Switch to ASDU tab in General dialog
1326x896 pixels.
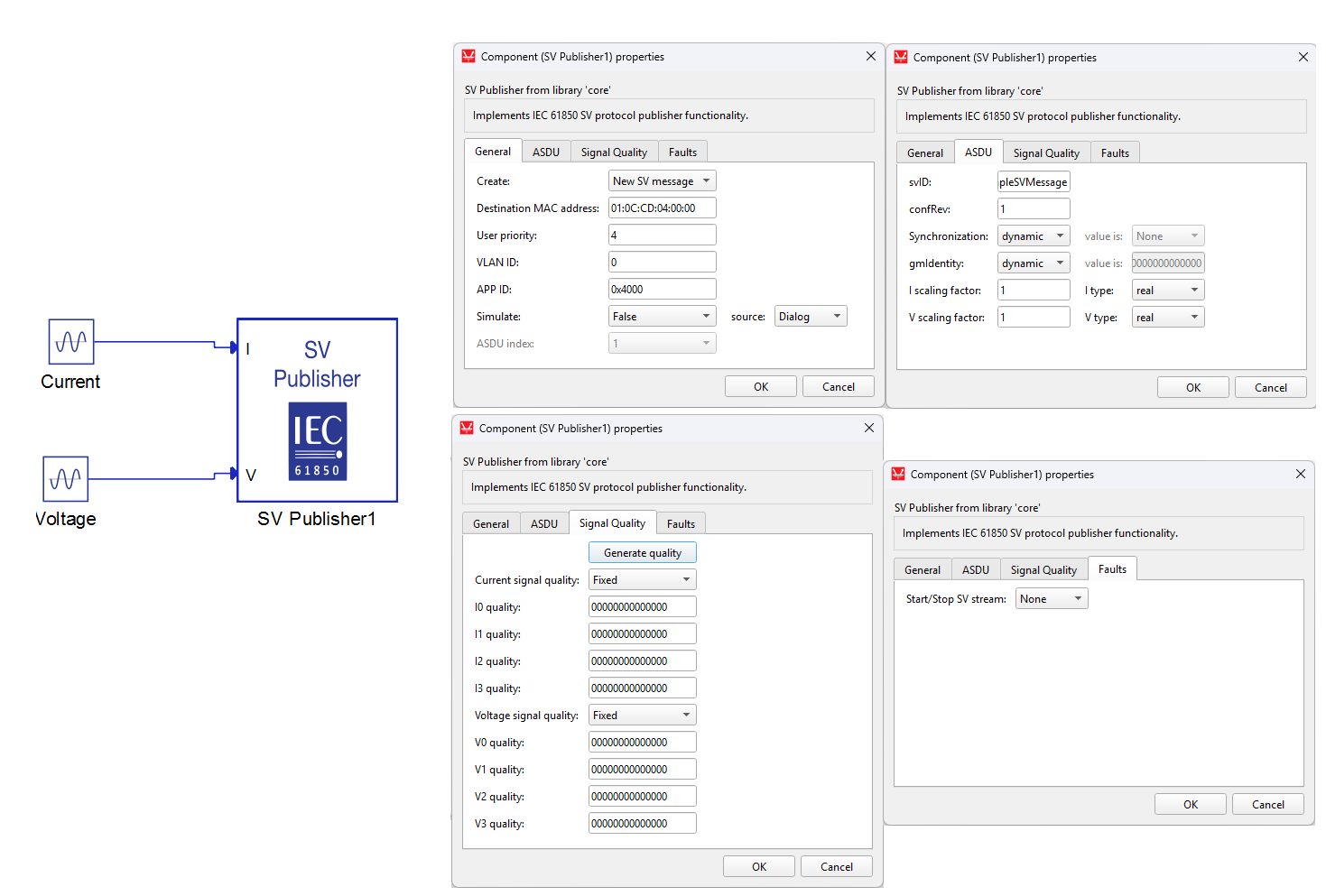coord(546,152)
